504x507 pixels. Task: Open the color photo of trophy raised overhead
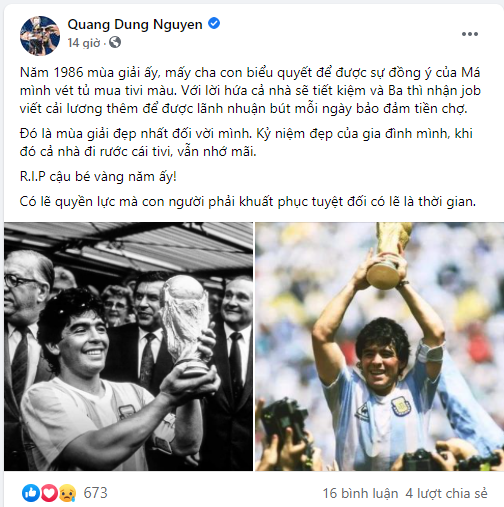[x=379, y=346]
